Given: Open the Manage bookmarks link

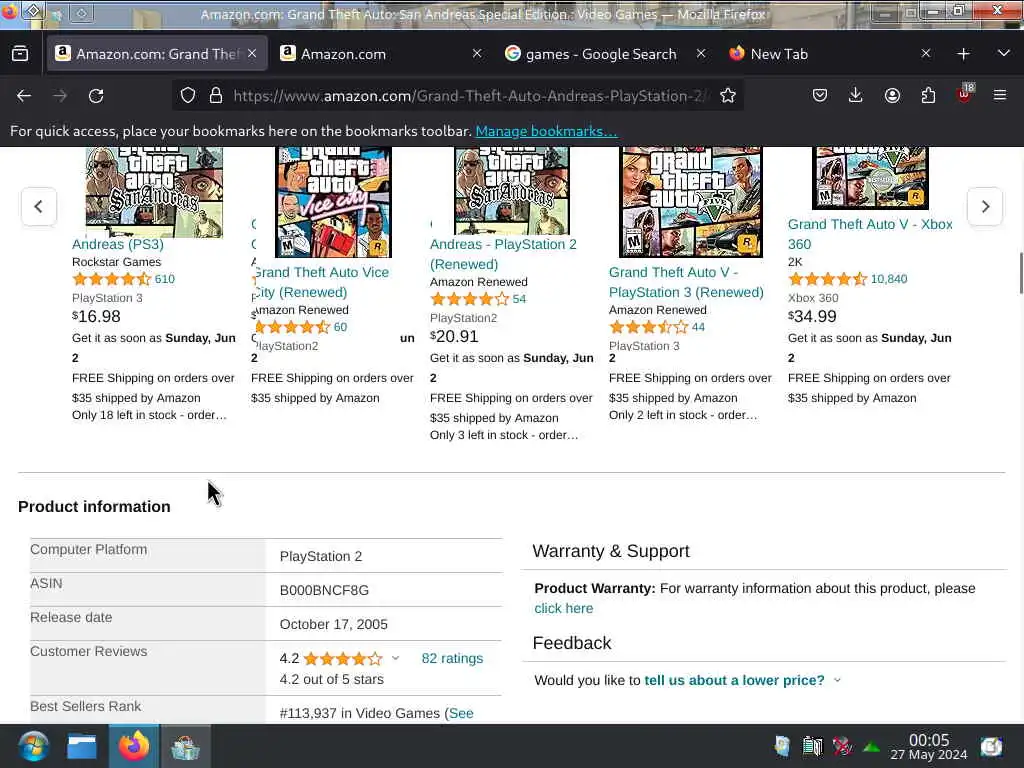Looking at the screenshot, I should click(x=546, y=131).
